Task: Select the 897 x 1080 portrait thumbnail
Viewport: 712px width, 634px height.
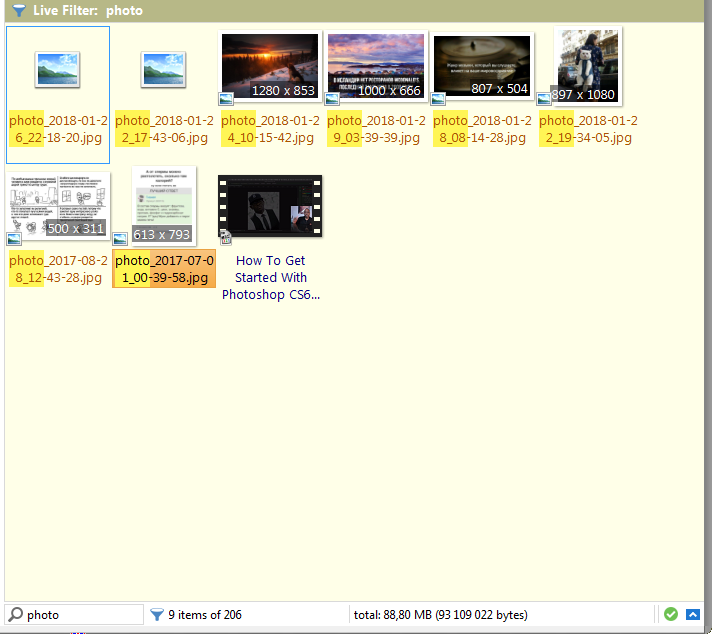Action: [x=587, y=65]
